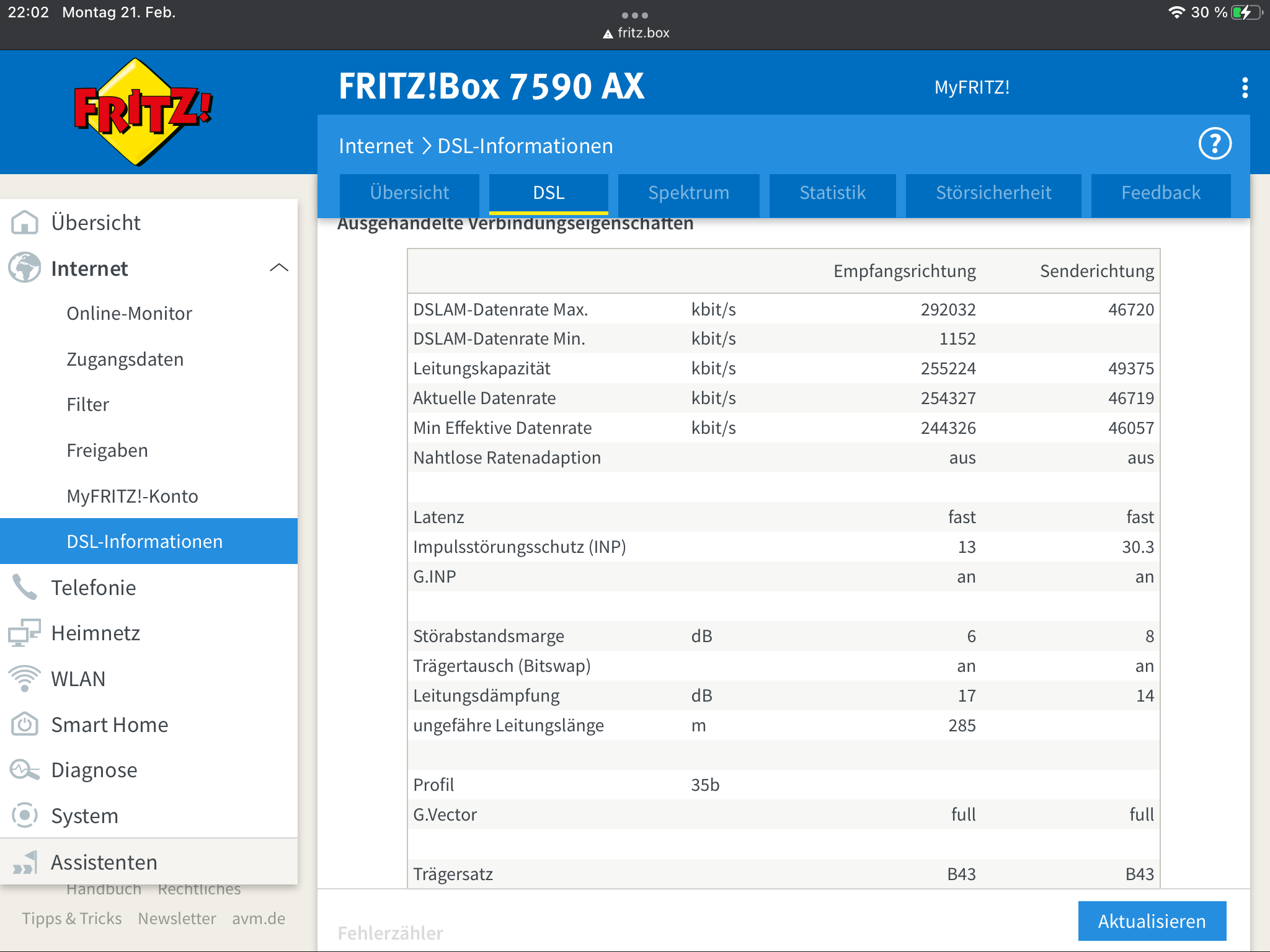
Task: Click the DSLAM-Datenrate Max. downstream value 292032
Action: pos(948,309)
